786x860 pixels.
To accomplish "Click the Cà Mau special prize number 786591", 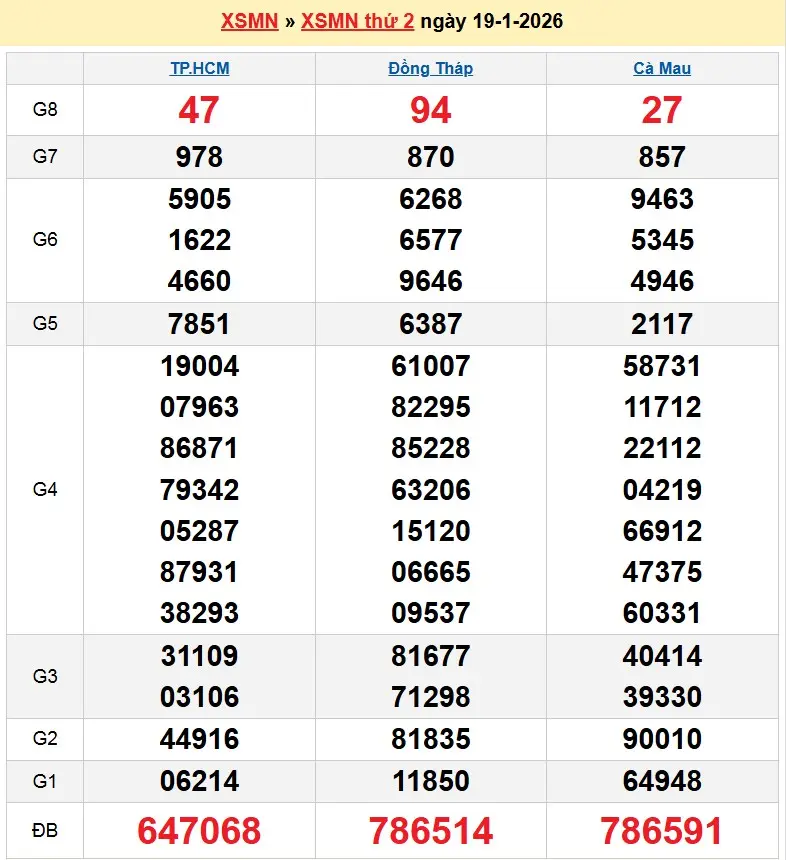I will (x=662, y=830).
